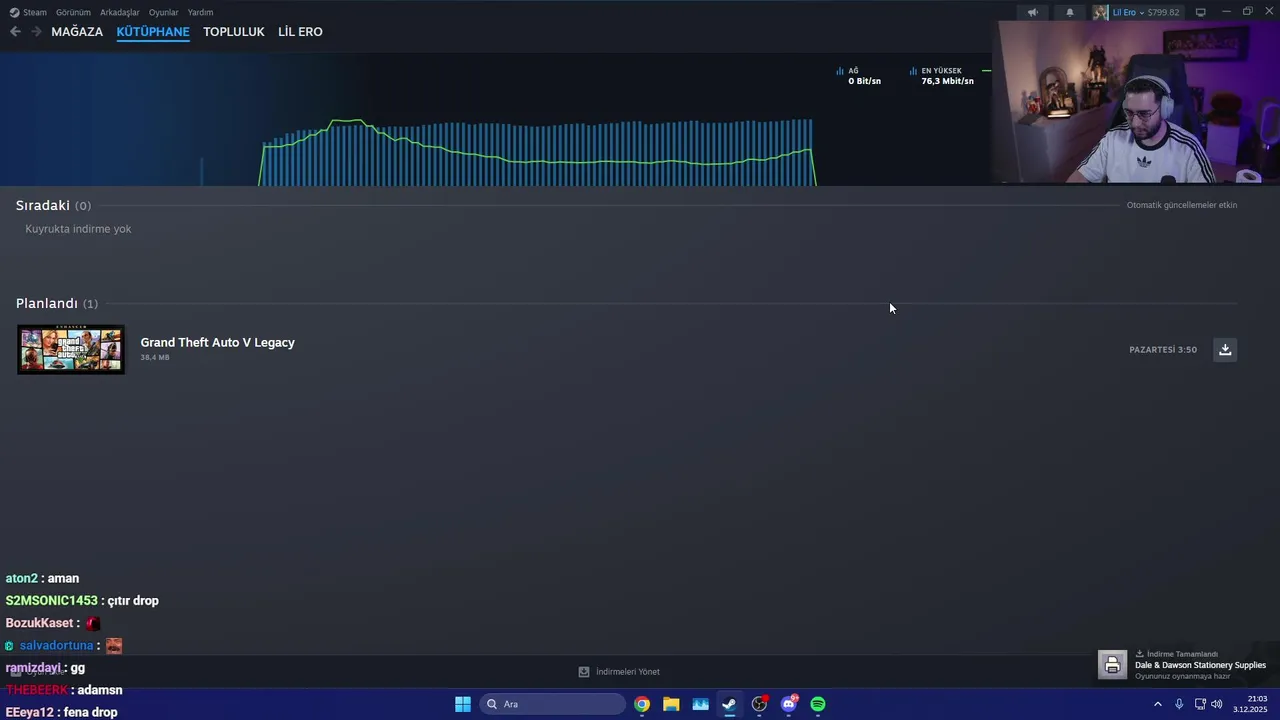Viewport: 1280px width, 720px height.
Task: Open the Lil Ero account dropdown
Action: [x=1129, y=12]
